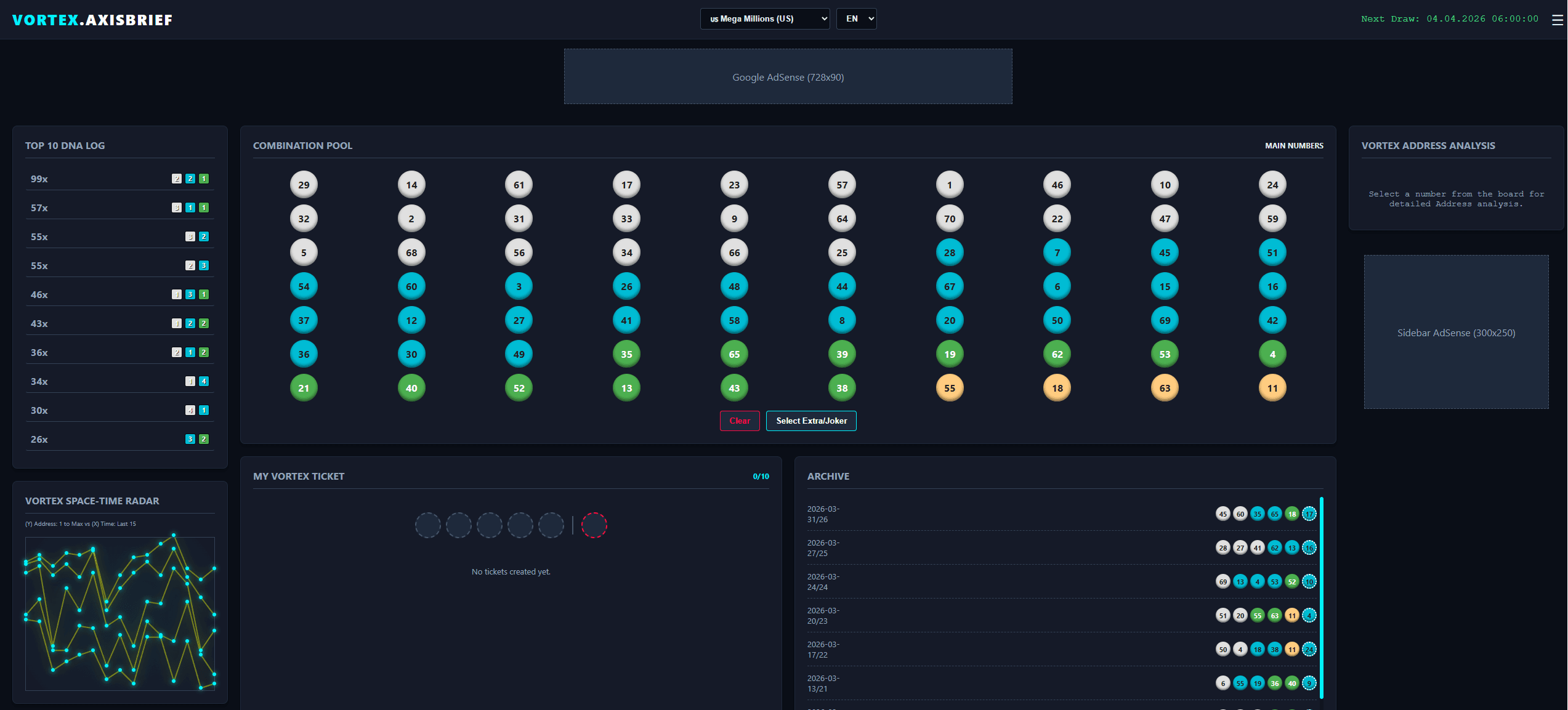Image resolution: width=1568 pixels, height=710 pixels.
Task: Click the VORTEX.AXISBRIEF logo
Action: coord(92,20)
